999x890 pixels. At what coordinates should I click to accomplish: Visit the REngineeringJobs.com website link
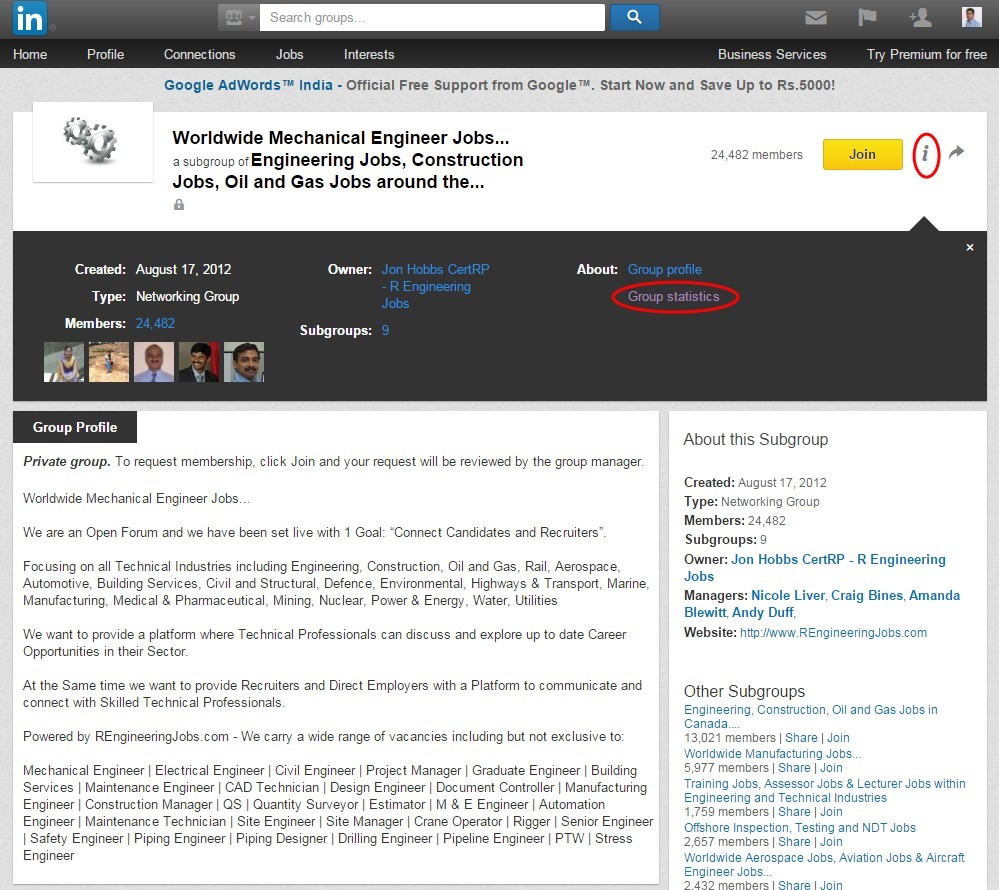(833, 633)
